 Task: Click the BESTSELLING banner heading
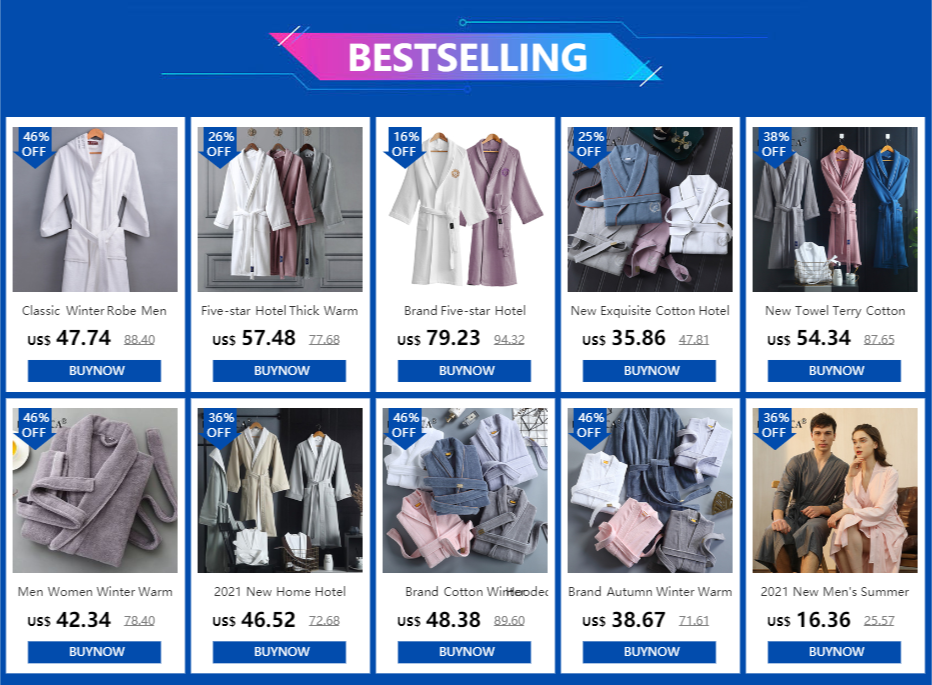click(x=468, y=57)
